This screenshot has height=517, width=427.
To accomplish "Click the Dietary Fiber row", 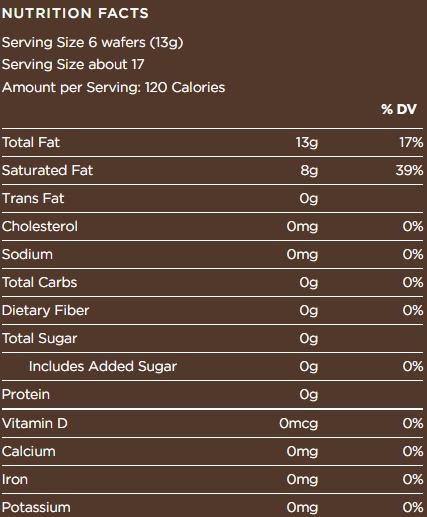I will tap(213, 310).
